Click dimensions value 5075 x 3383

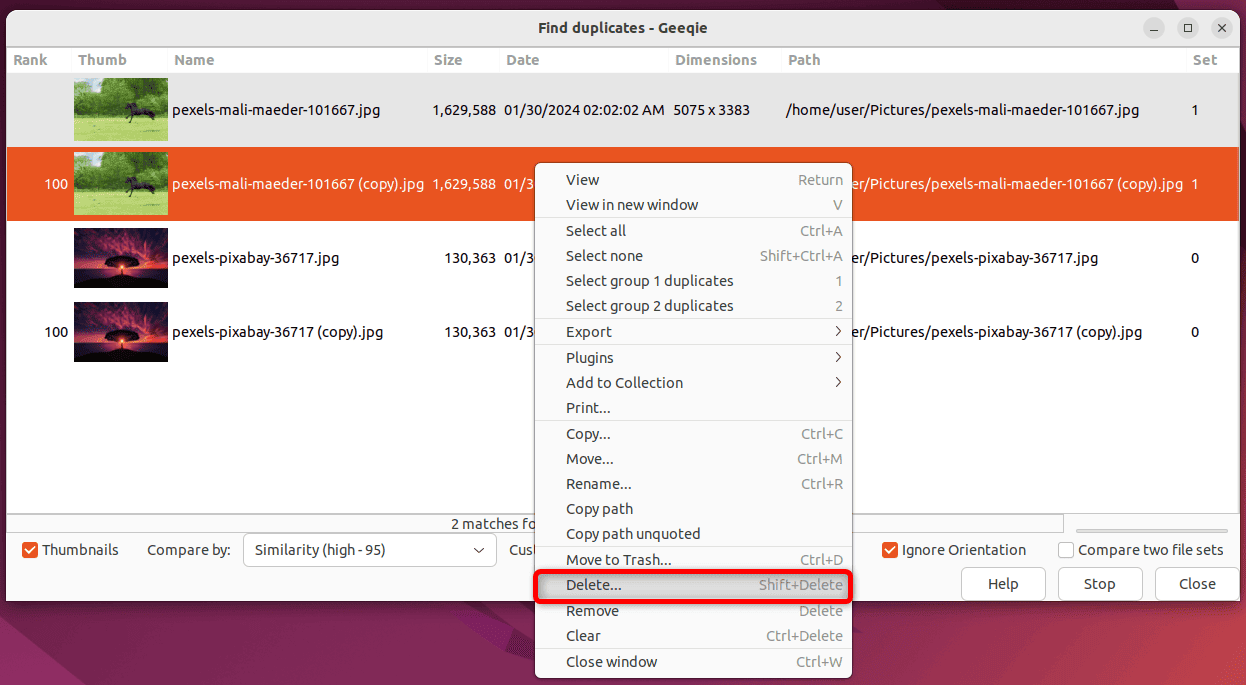712,110
